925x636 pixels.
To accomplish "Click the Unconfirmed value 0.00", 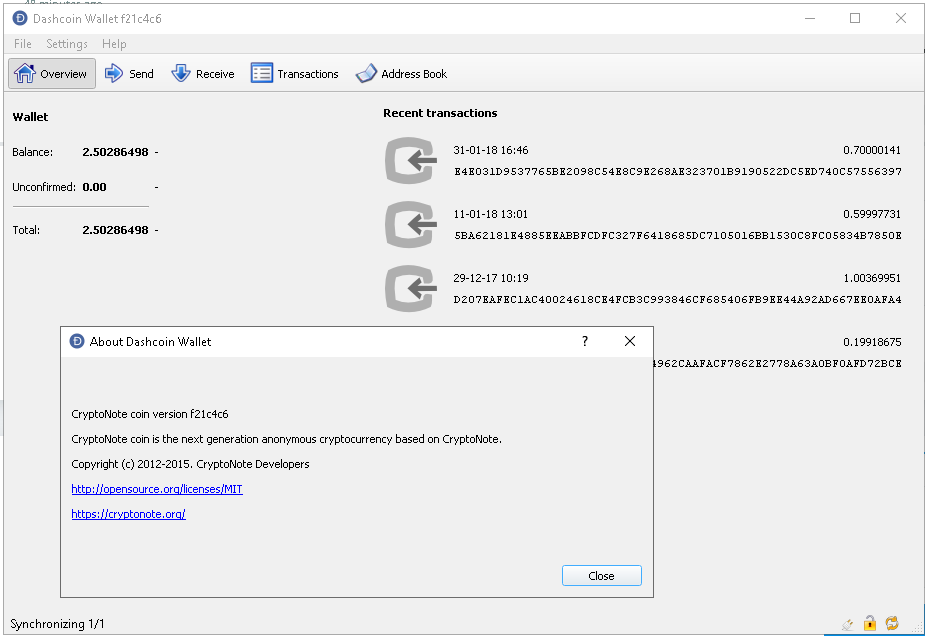I will pyautogui.click(x=94, y=187).
